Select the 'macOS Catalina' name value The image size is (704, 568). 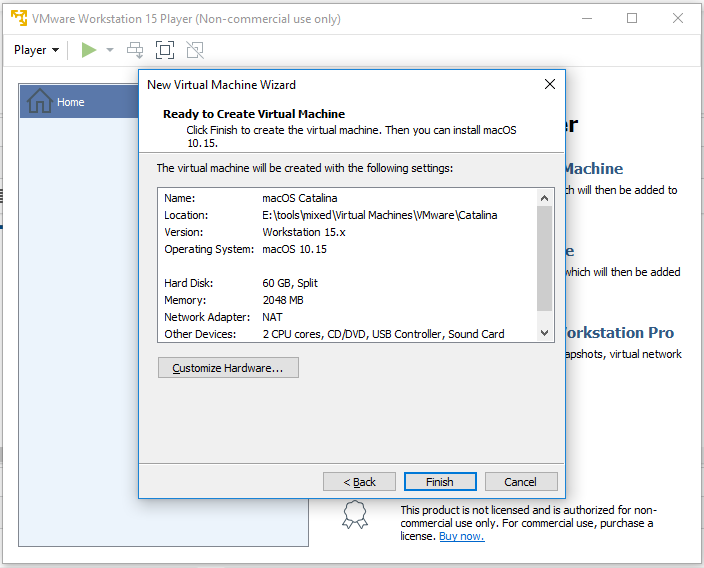[x=299, y=198]
